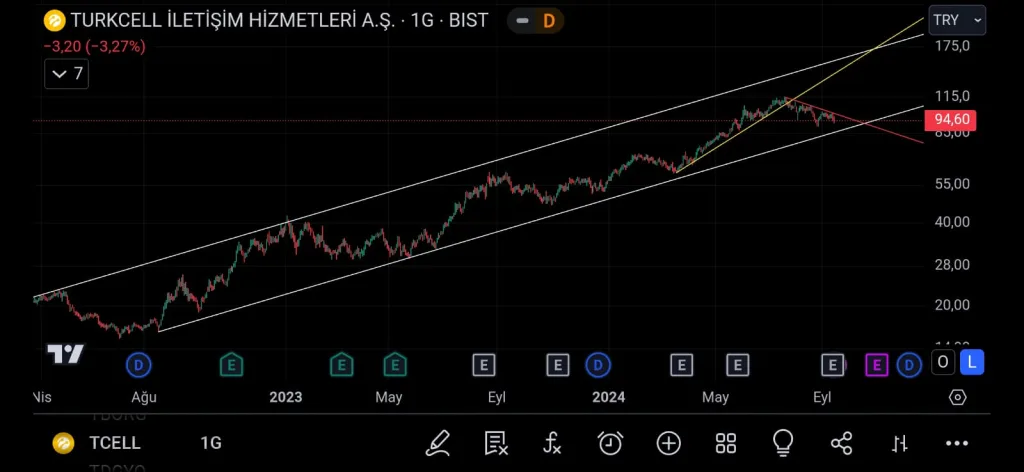Open the three-dots more menu

957,444
